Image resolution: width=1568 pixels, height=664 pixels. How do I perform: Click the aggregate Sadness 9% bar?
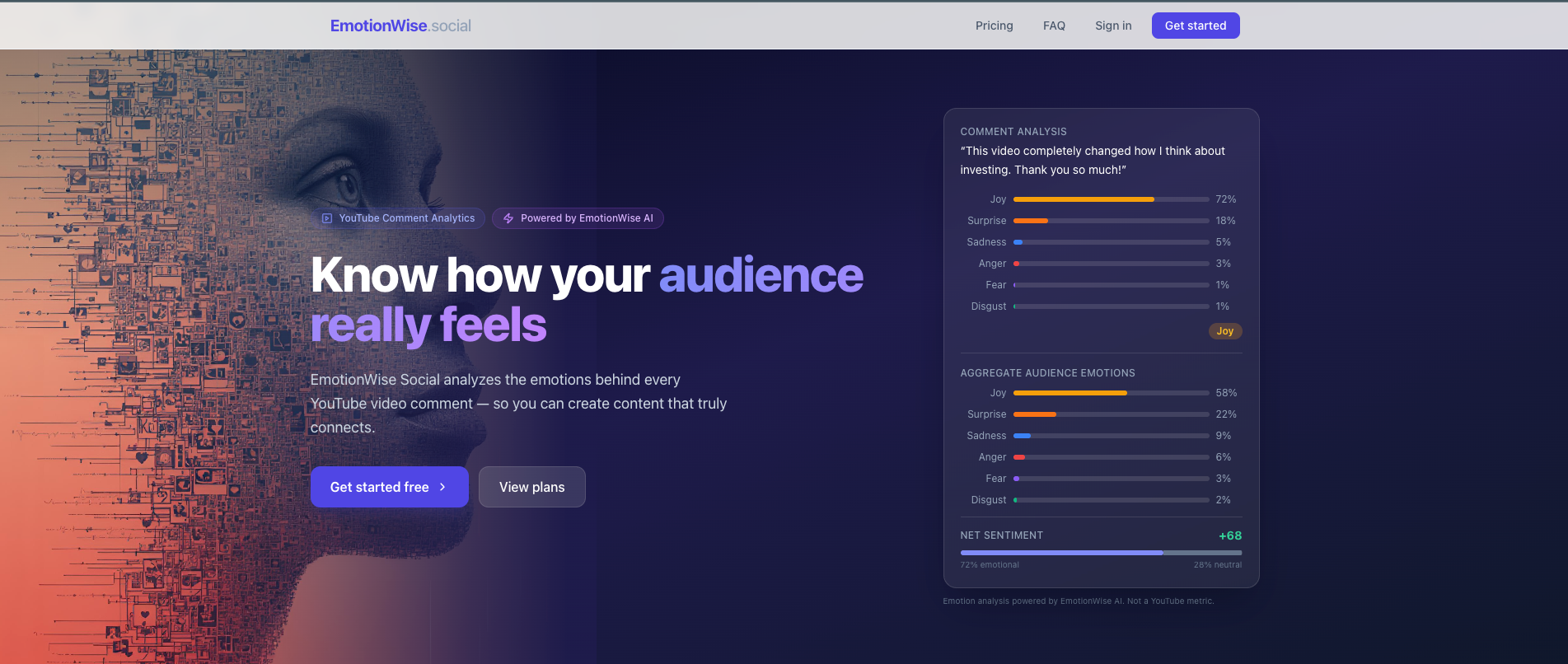pyautogui.click(x=1111, y=436)
